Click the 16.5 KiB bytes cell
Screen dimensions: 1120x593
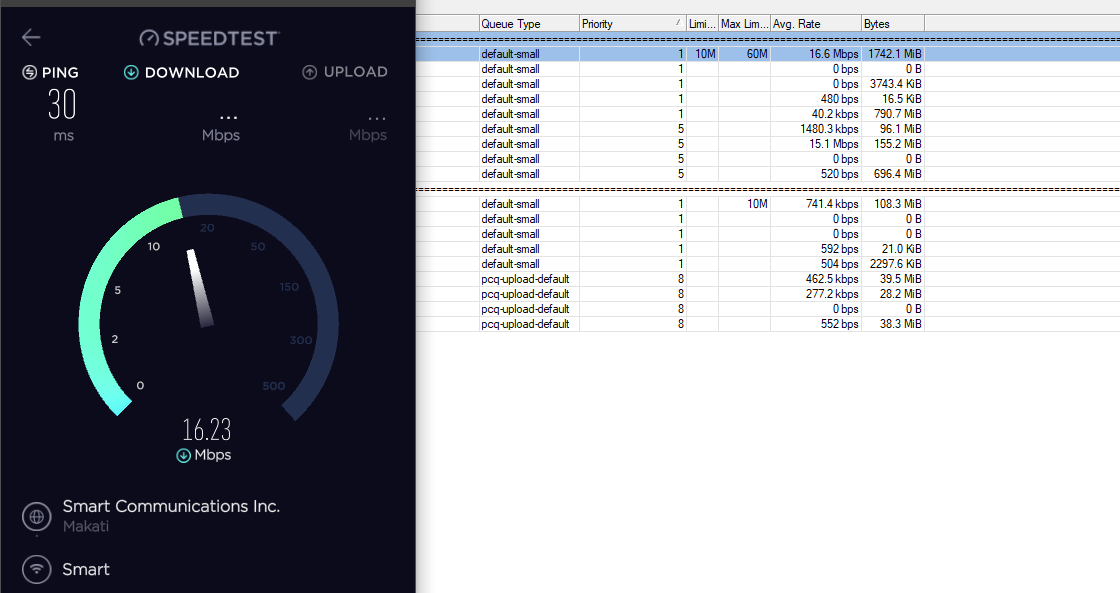893,99
